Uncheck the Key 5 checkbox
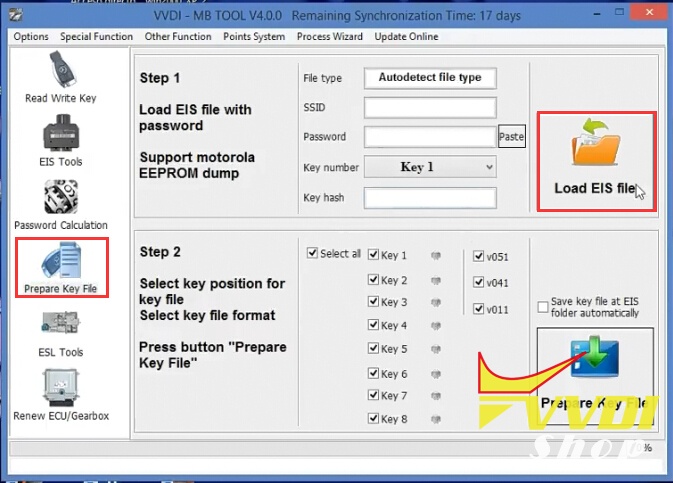This screenshot has height=483, width=673. pyautogui.click(x=373, y=348)
